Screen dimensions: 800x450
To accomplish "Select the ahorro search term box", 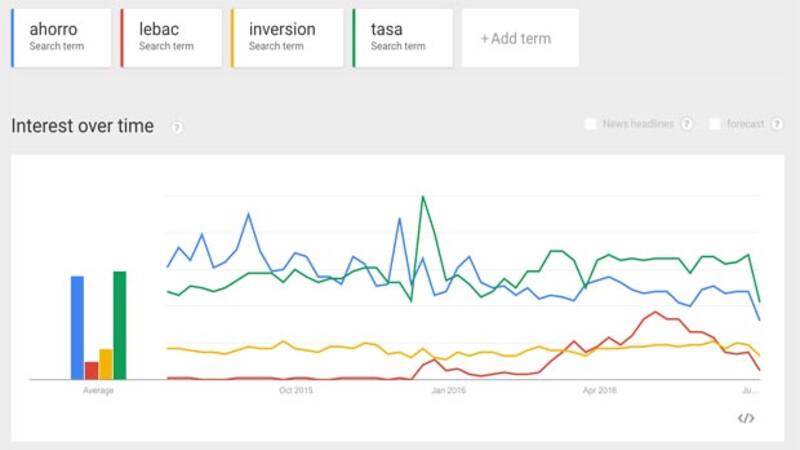I will tap(62, 38).
